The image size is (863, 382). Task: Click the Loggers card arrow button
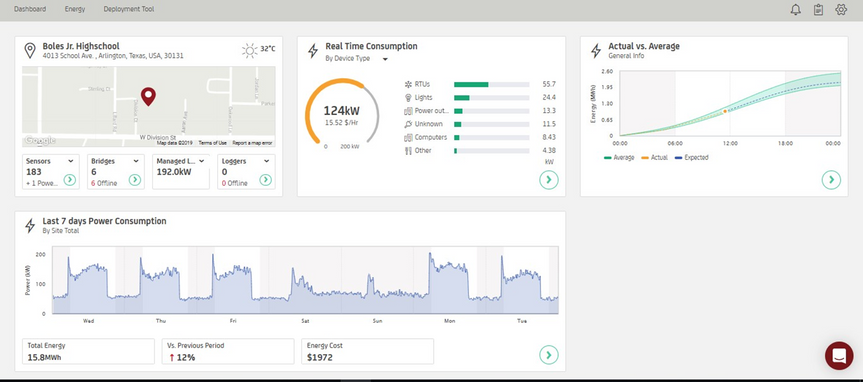click(265, 180)
